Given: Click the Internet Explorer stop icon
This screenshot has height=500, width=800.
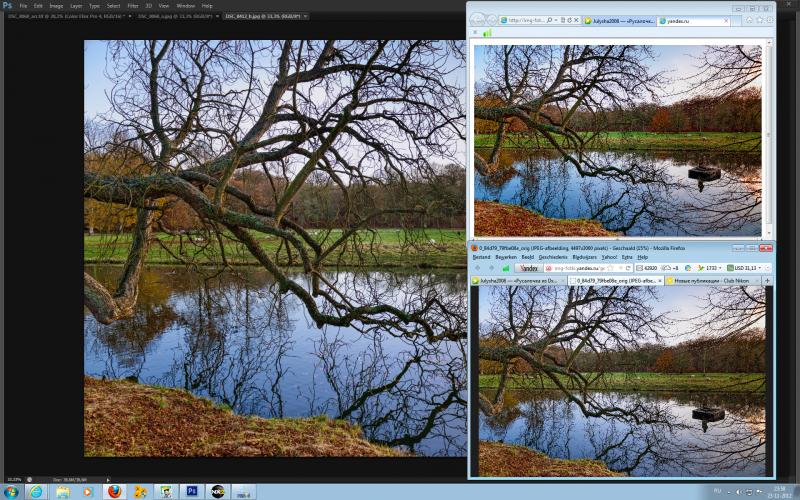Looking at the screenshot, I should click(x=576, y=20).
